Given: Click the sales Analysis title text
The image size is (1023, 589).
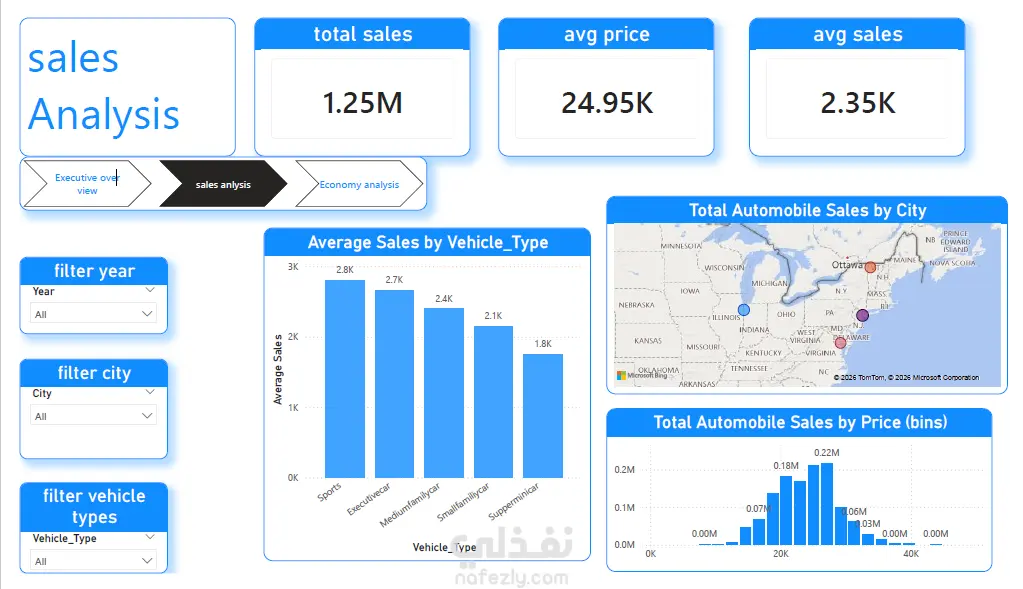Looking at the screenshot, I should coord(103,86).
